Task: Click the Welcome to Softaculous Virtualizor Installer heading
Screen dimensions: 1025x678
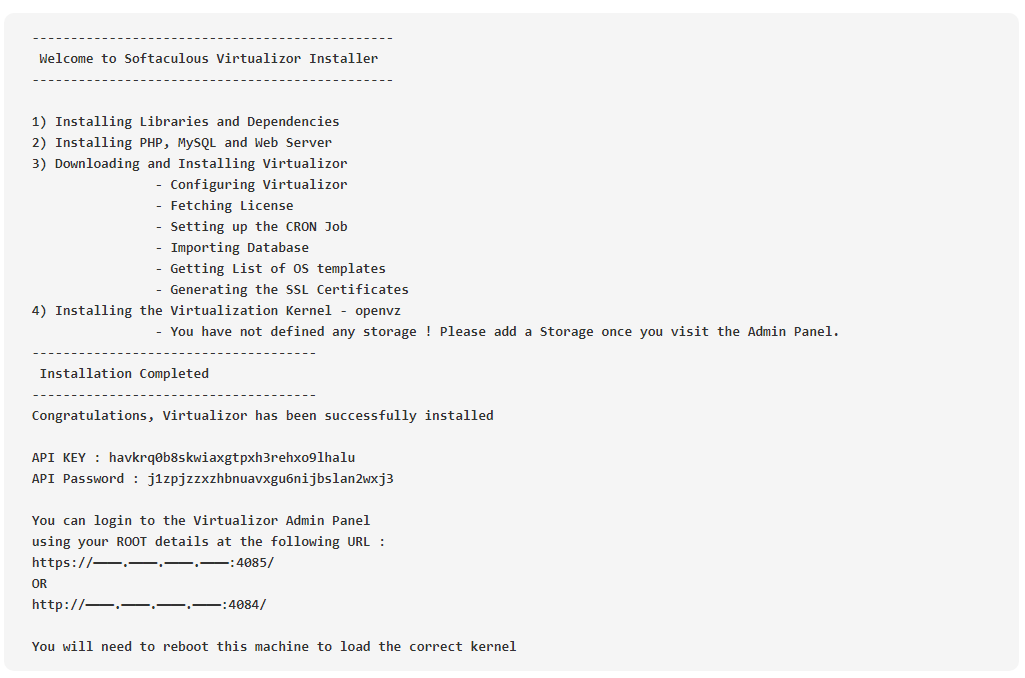Action: [x=209, y=59]
